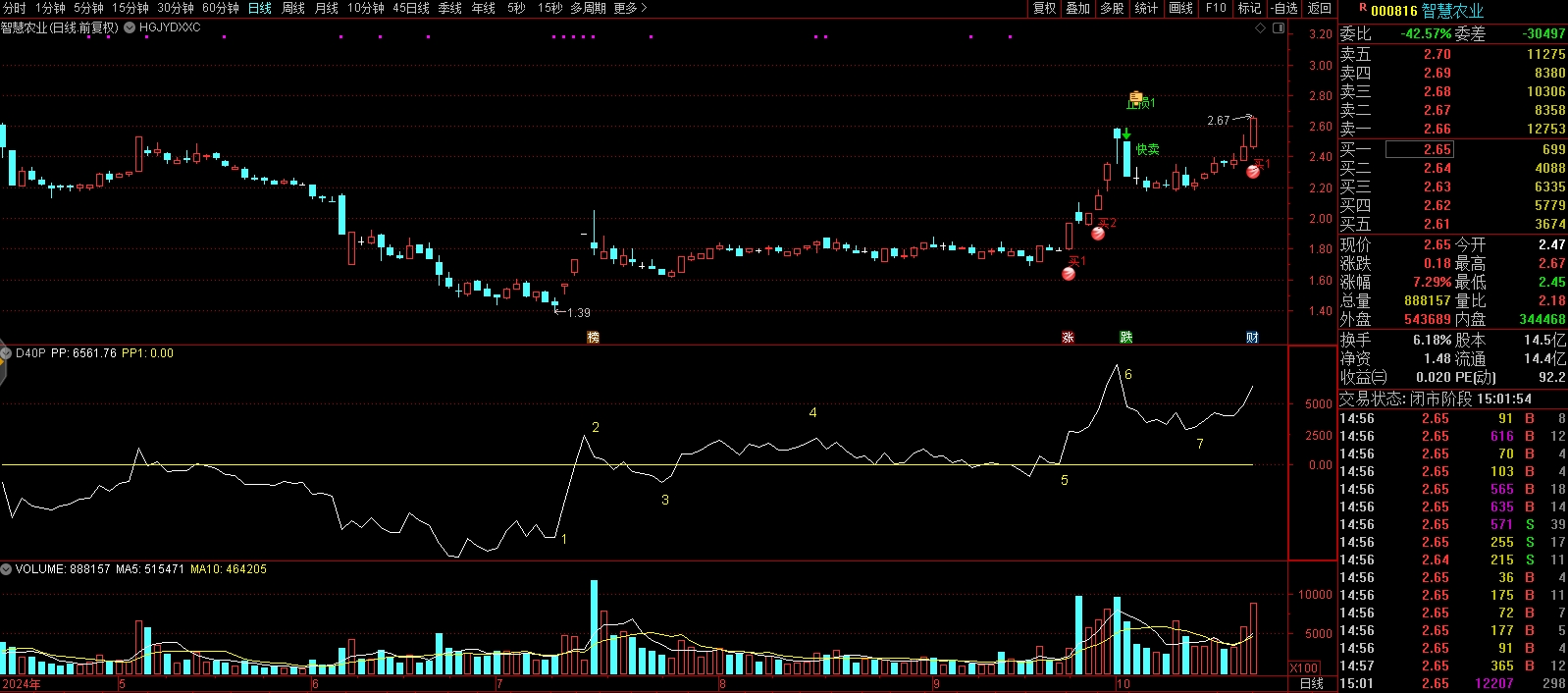Click the 换手 value 6.18%

coord(1433,340)
